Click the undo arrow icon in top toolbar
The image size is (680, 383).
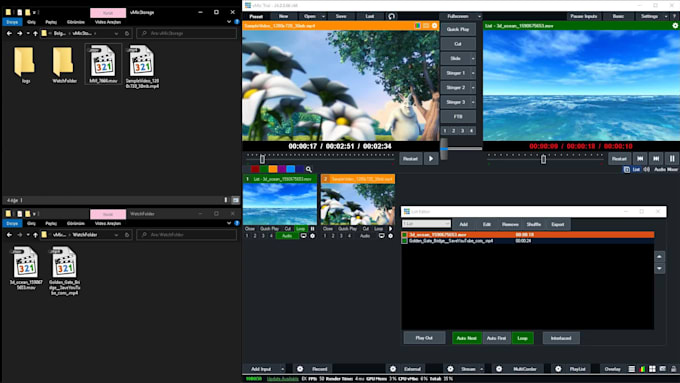click(392, 16)
